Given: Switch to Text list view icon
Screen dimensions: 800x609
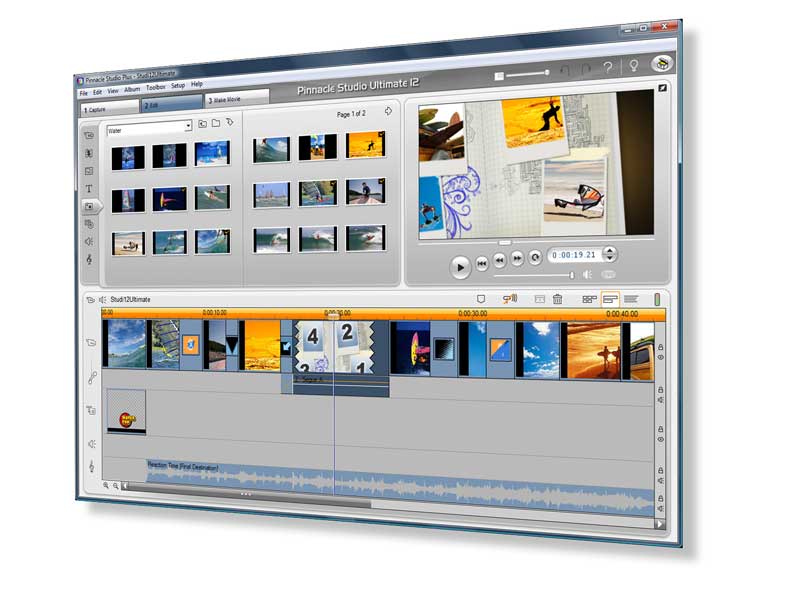Looking at the screenshot, I should tap(631, 298).
